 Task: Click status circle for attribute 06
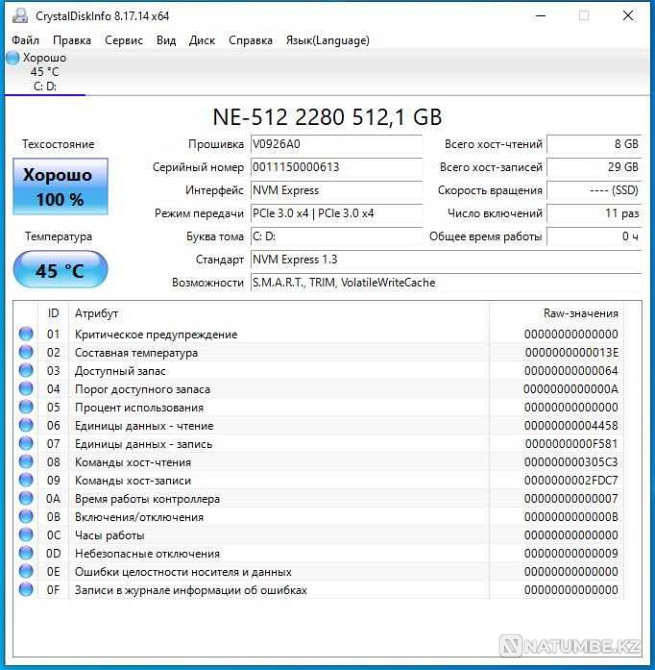[26, 425]
